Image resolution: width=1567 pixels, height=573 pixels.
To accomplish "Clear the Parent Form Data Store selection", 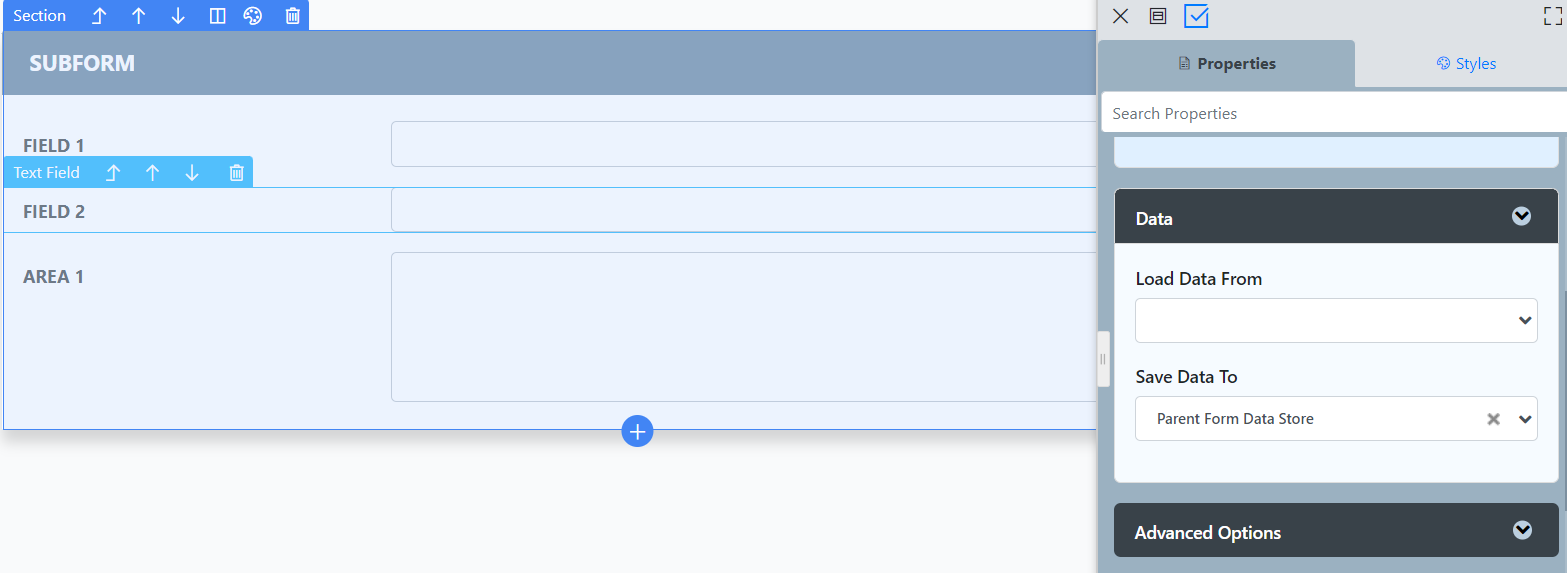I will coord(1493,419).
